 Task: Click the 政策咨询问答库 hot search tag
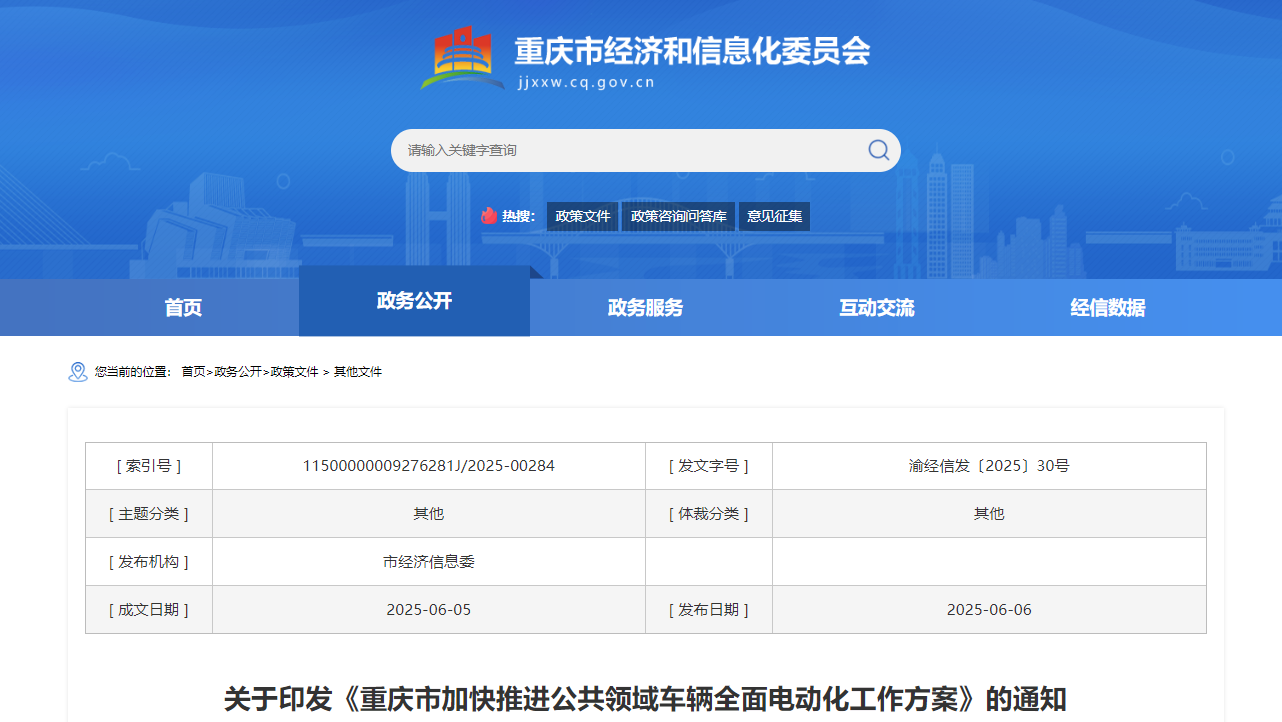678,216
